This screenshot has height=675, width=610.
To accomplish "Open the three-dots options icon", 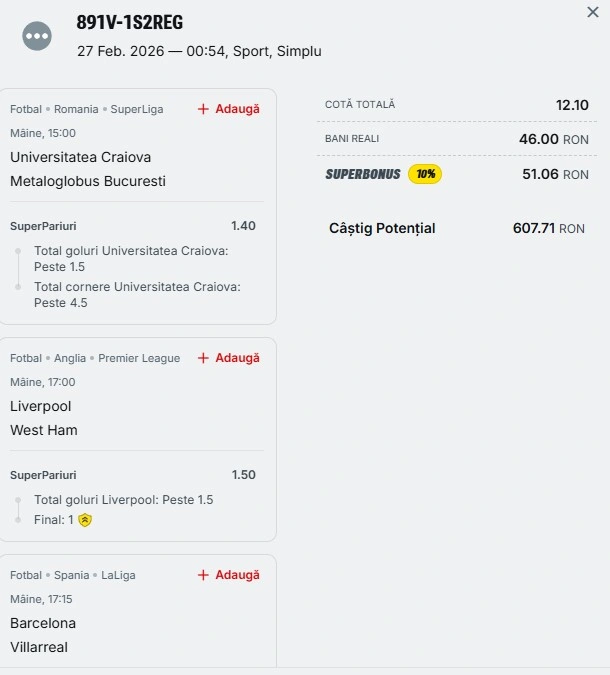I will 37,36.
